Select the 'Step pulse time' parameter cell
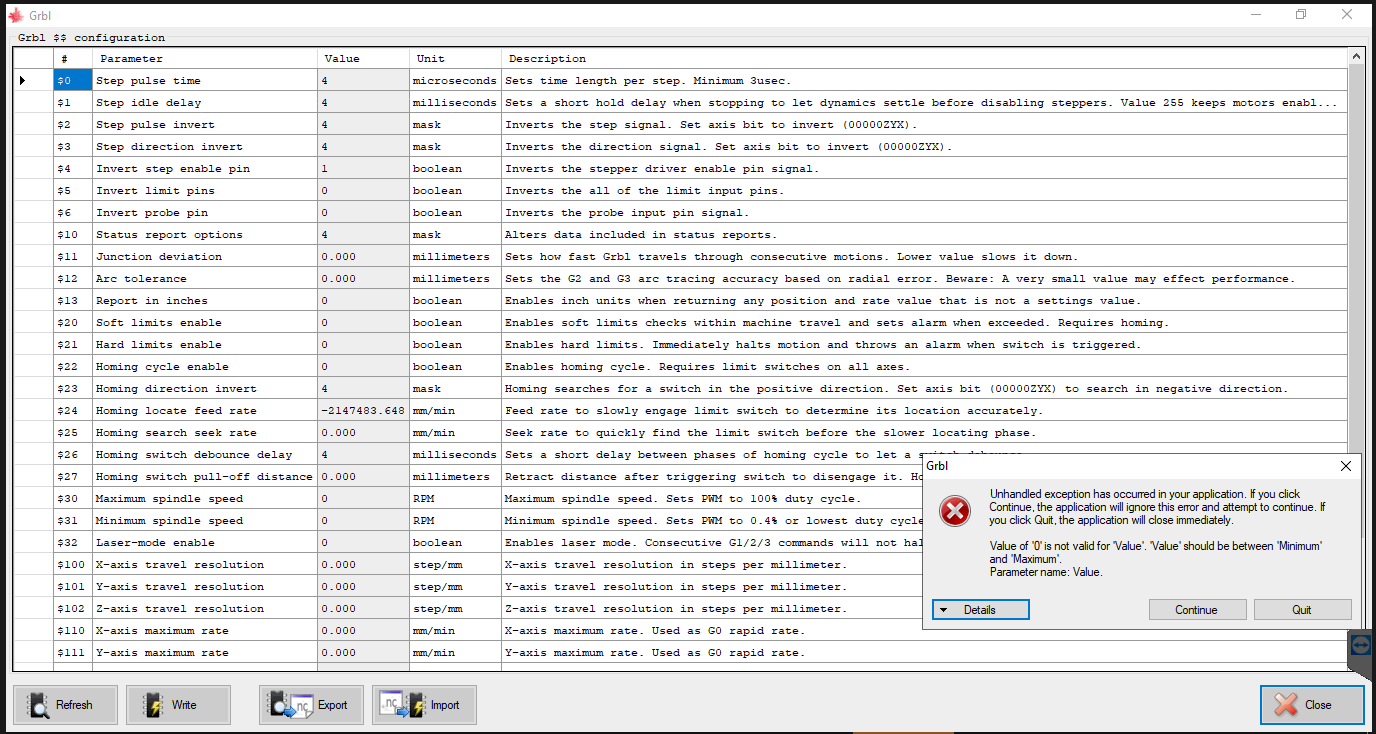Viewport: 1376px width, 734px height. (x=205, y=81)
